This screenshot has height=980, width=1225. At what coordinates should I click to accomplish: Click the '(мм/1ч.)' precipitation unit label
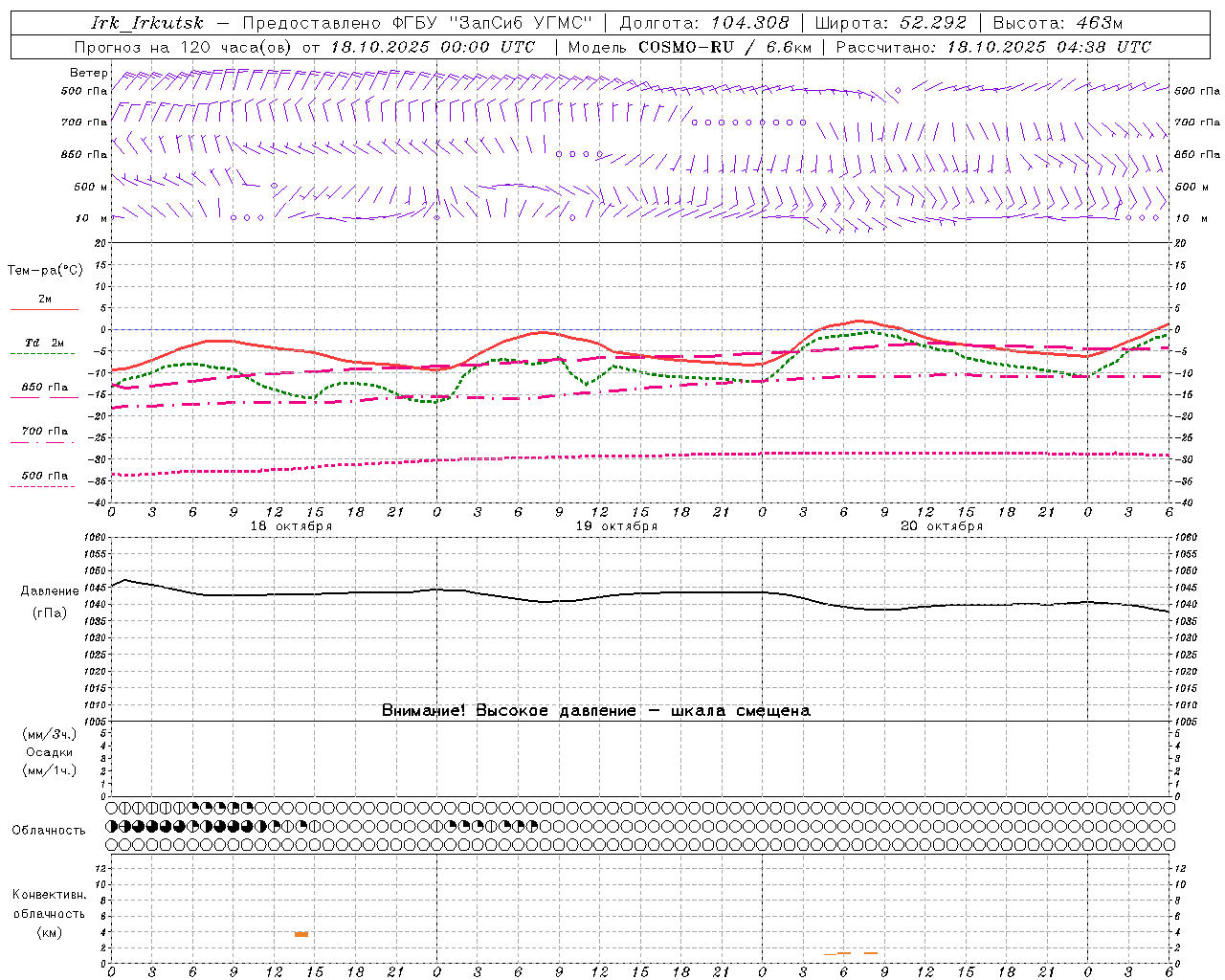point(50,770)
